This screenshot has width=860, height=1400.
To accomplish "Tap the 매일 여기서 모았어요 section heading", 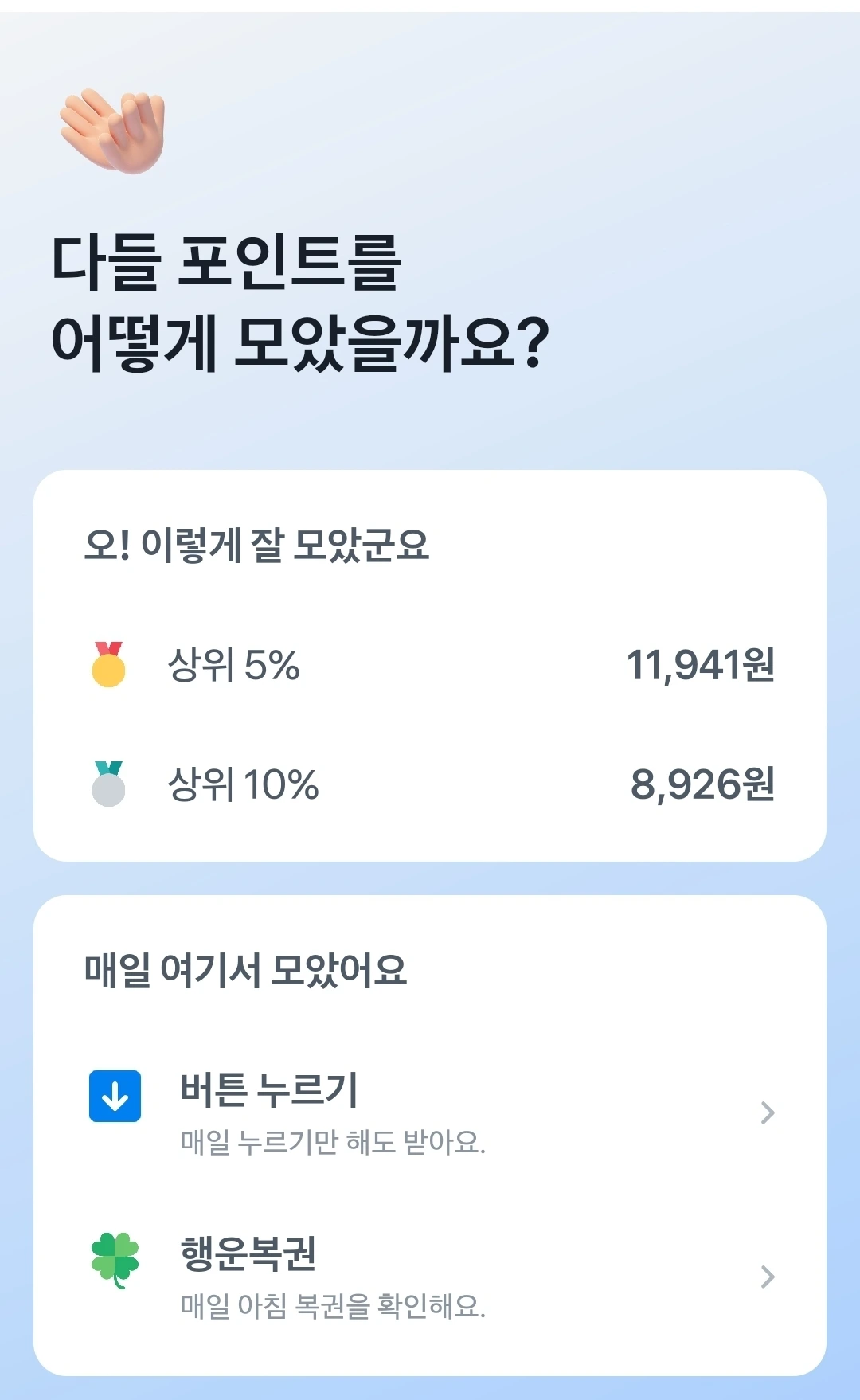I will (245, 970).
